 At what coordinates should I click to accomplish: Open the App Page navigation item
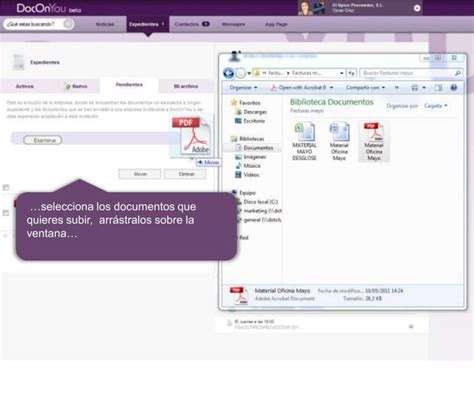tap(276, 24)
